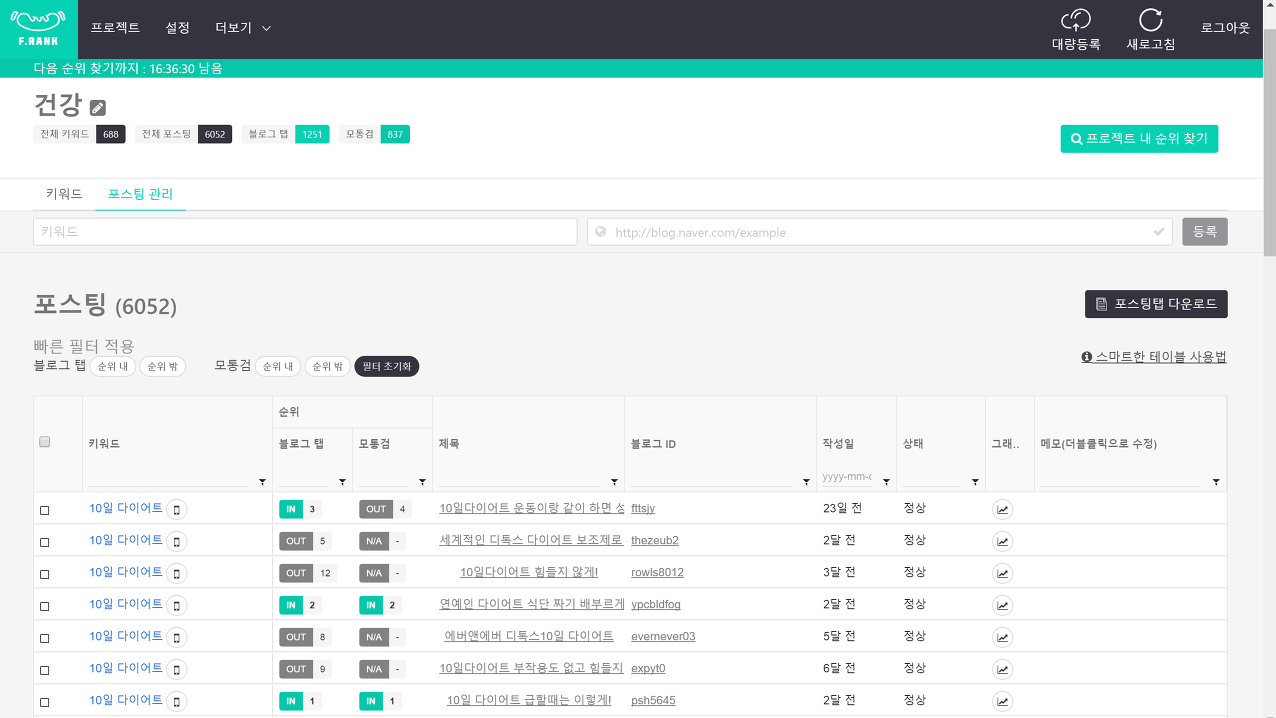Open the mobile icon in the fttsjv row
This screenshot has height=718, width=1276.
coord(177,510)
